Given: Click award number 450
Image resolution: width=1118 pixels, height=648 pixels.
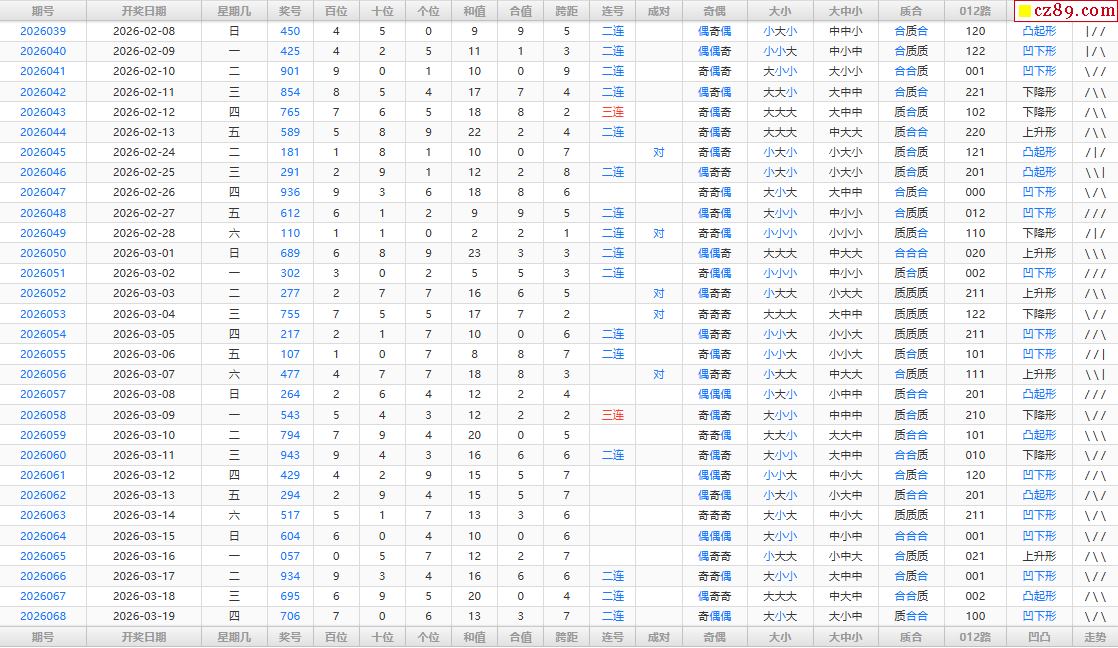Looking at the screenshot, I should [290, 31].
